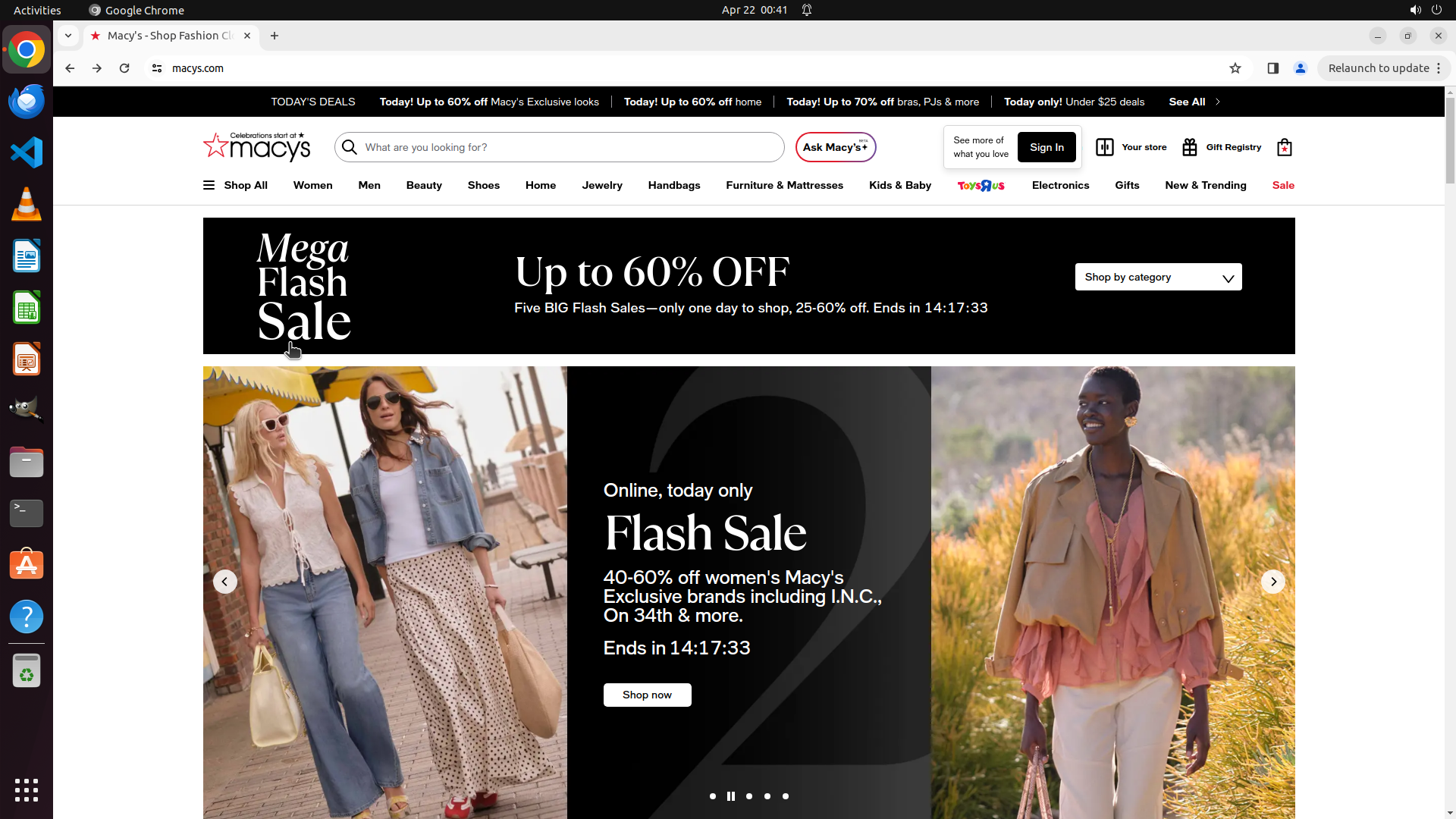Click the Sign In button
The image size is (1456, 819).
tap(1046, 147)
